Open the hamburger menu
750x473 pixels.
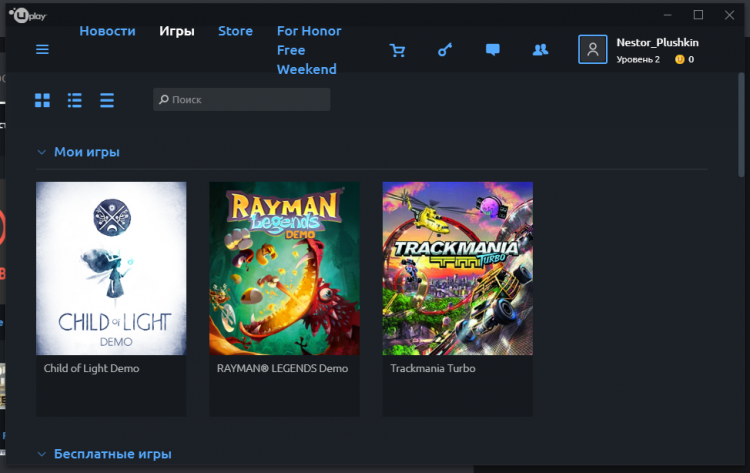tap(42, 49)
